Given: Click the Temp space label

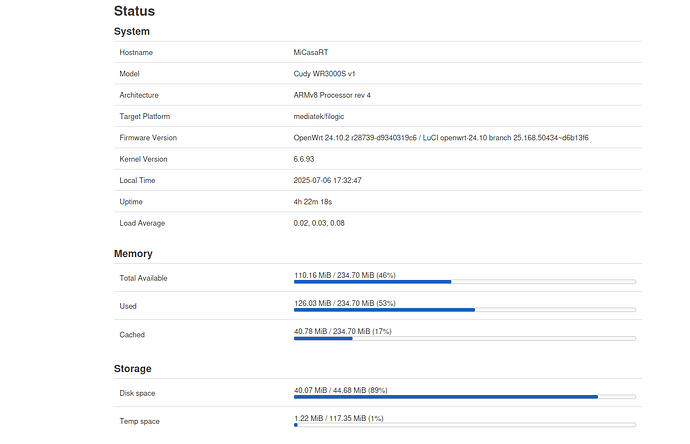Looking at the screenshot, I should pyautogui.click(x=139, y=422).
